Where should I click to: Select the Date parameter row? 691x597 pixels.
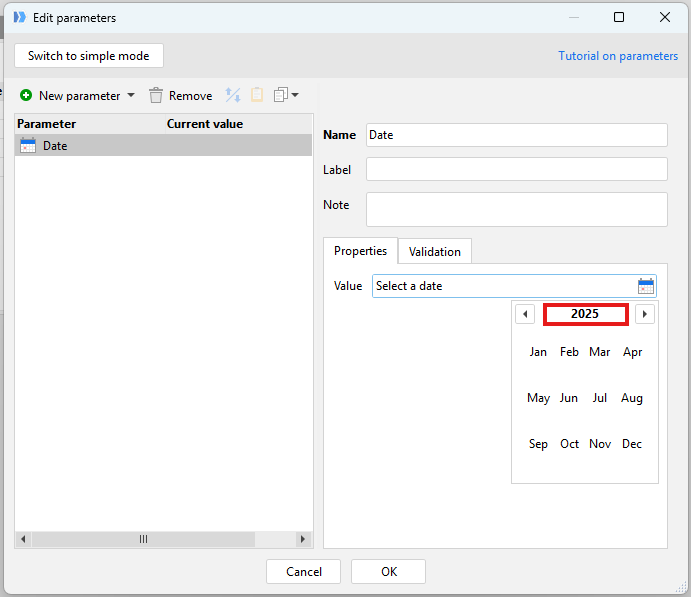[163, 145]
